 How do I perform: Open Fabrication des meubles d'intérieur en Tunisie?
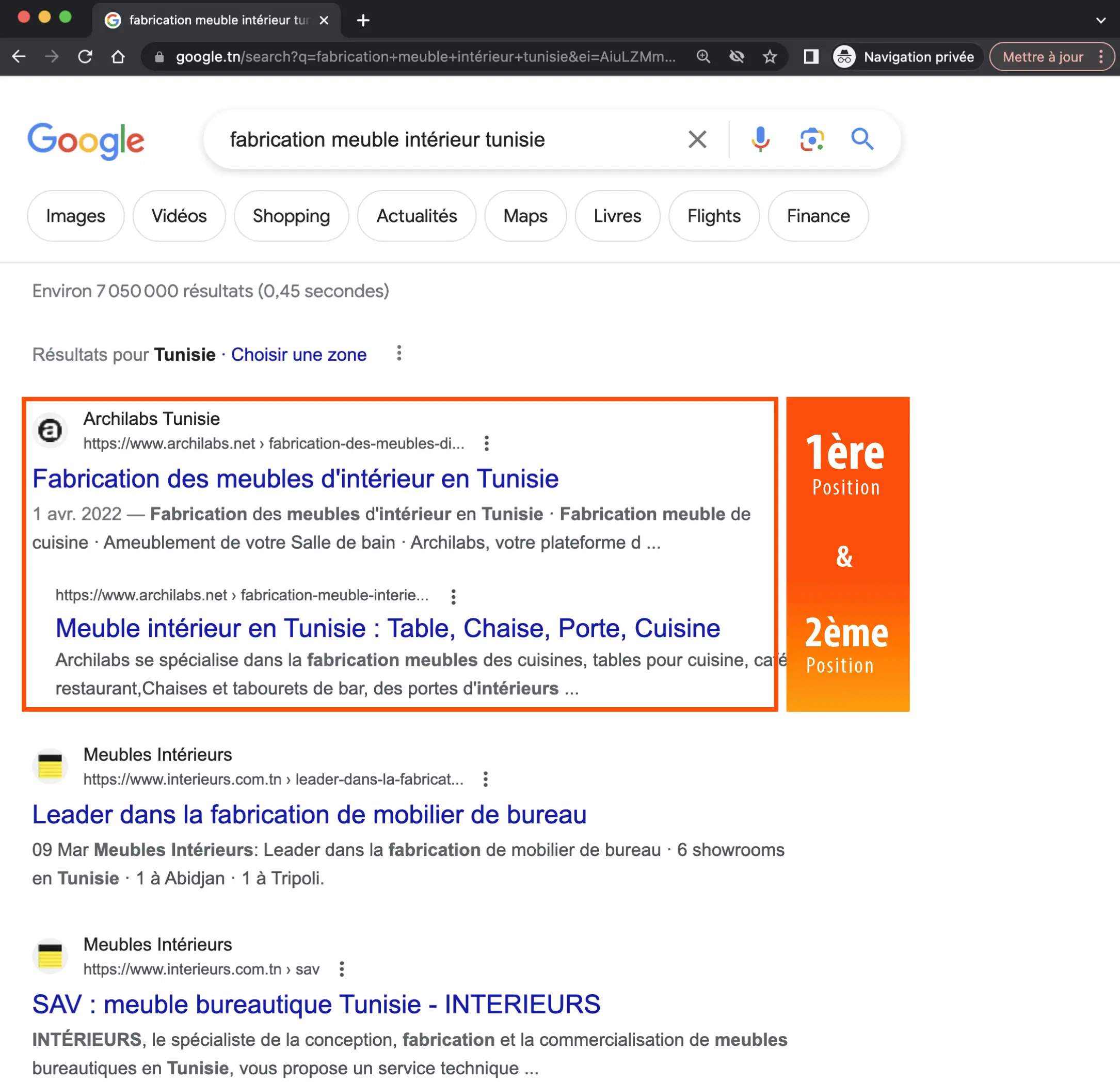pos(295,479)
